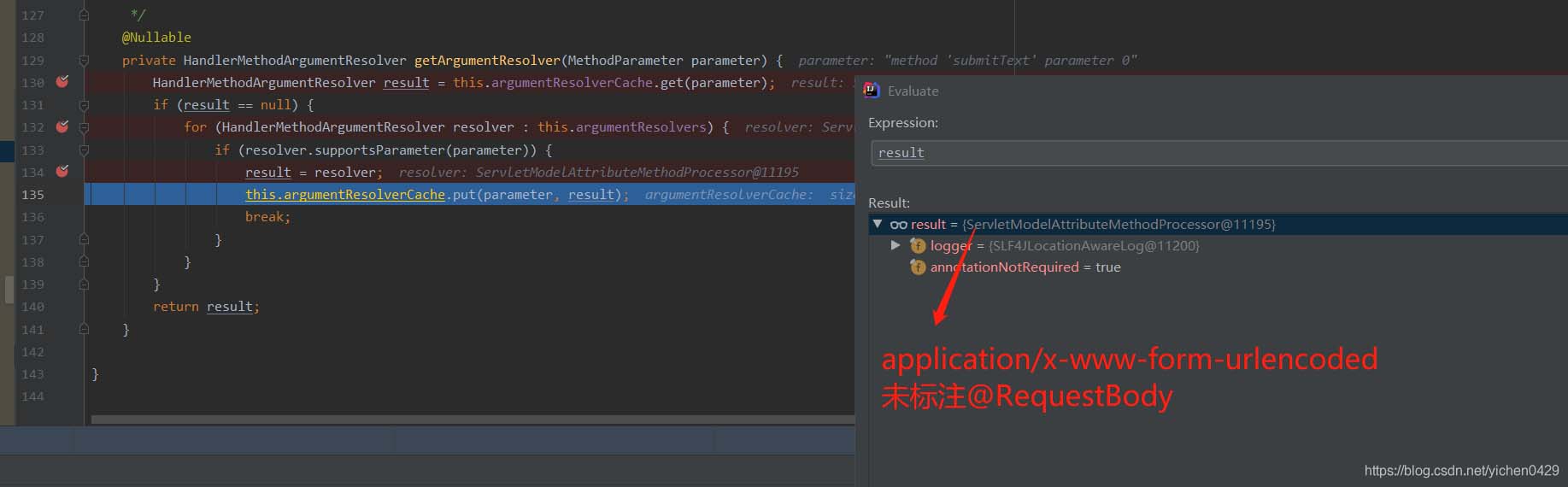
Task: Collapse the result node in Evaluate results
Action: pyautogui.click(x=877, y=224)
